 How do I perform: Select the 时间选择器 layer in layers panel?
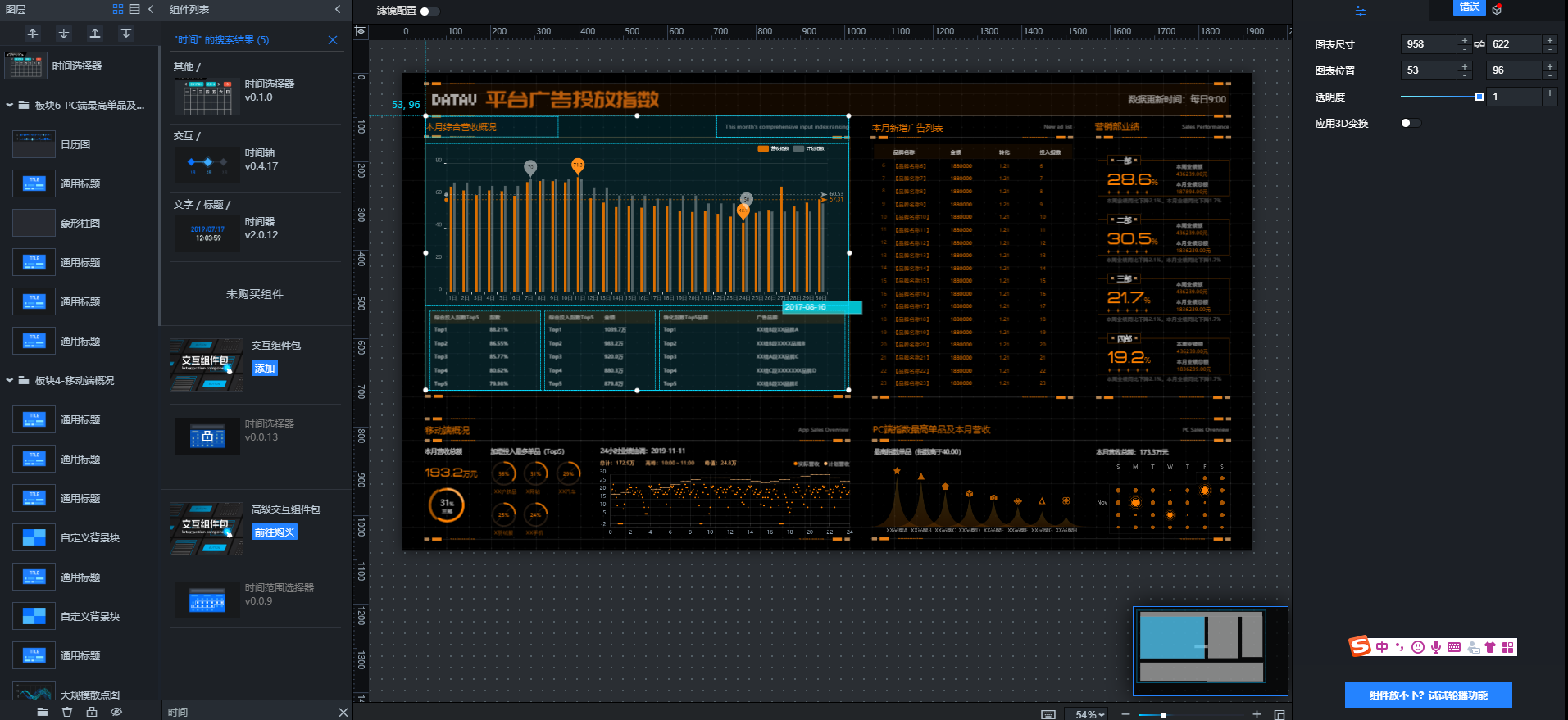click(80, 66)
